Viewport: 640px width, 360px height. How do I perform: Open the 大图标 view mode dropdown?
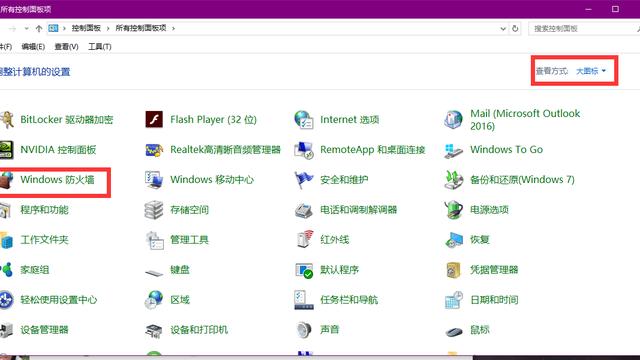coord(591,71)
